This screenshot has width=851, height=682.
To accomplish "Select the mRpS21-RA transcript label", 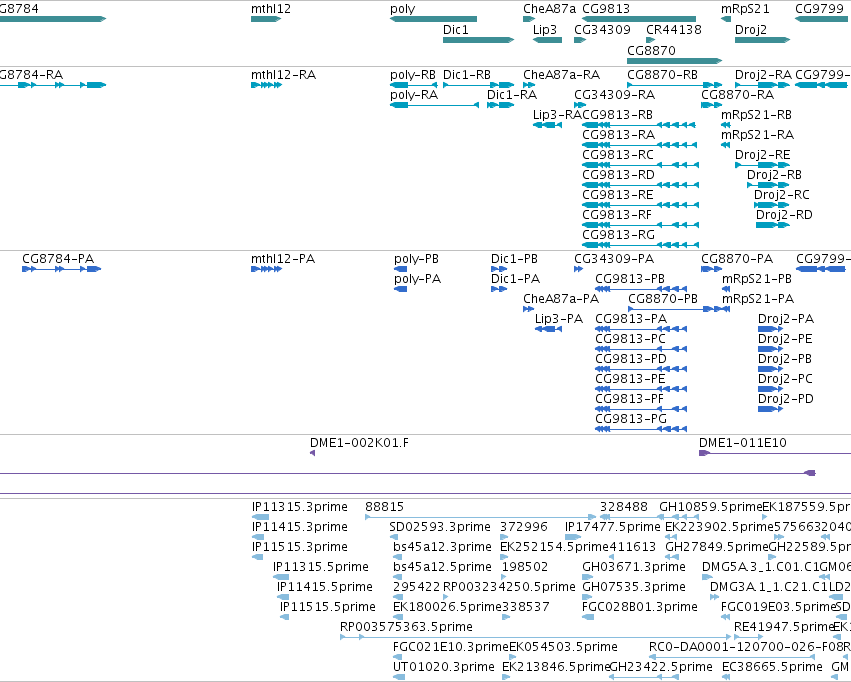I will coord(757,135).
